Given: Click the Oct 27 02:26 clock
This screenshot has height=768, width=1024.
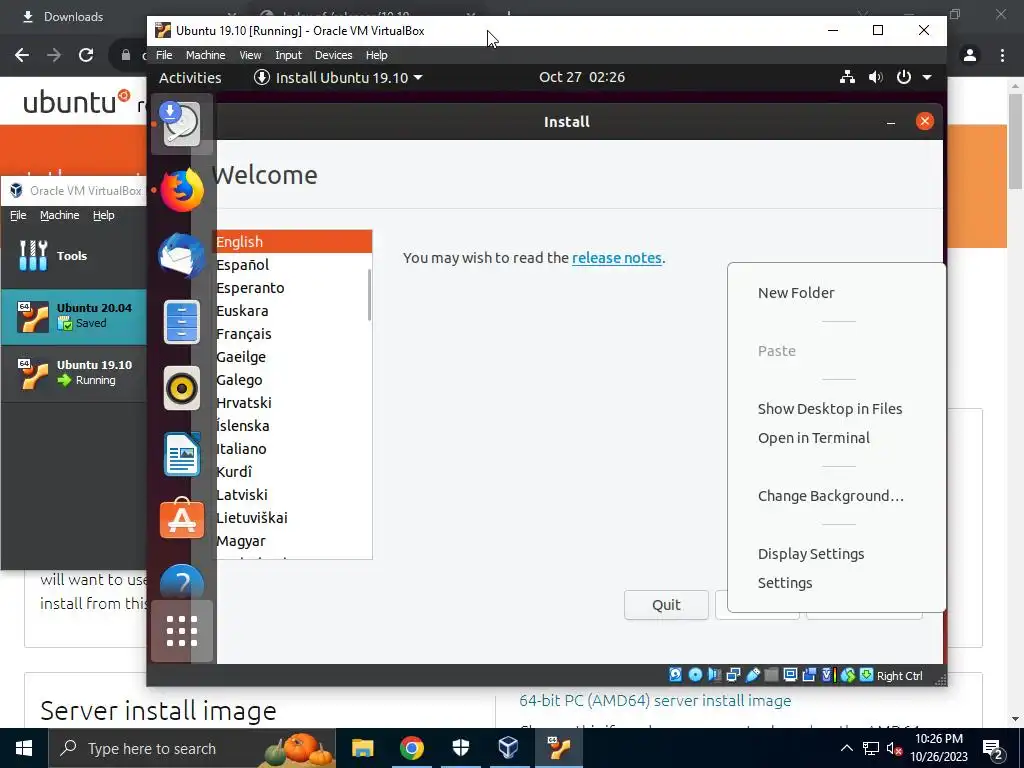Looking at the screenshot, I should pyautogui.click(x=582, y=77).
